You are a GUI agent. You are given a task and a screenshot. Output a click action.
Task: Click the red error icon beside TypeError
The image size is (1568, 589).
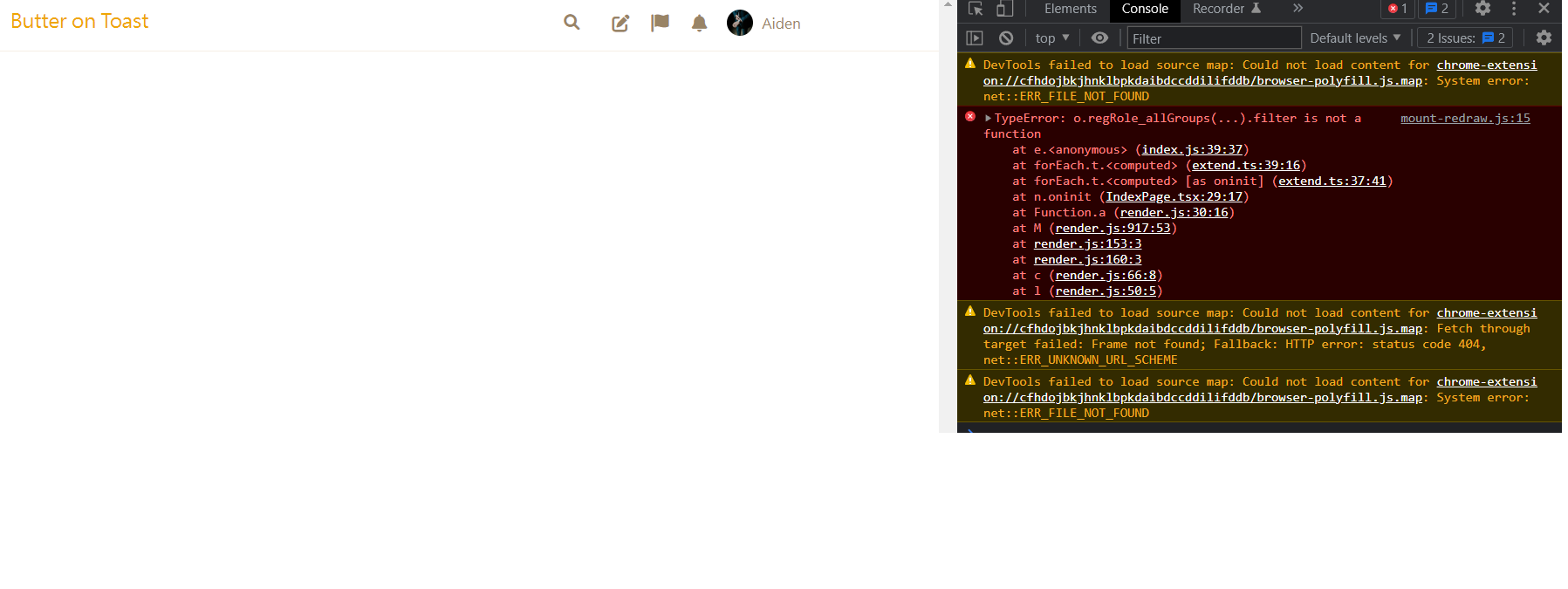(970, 117)
